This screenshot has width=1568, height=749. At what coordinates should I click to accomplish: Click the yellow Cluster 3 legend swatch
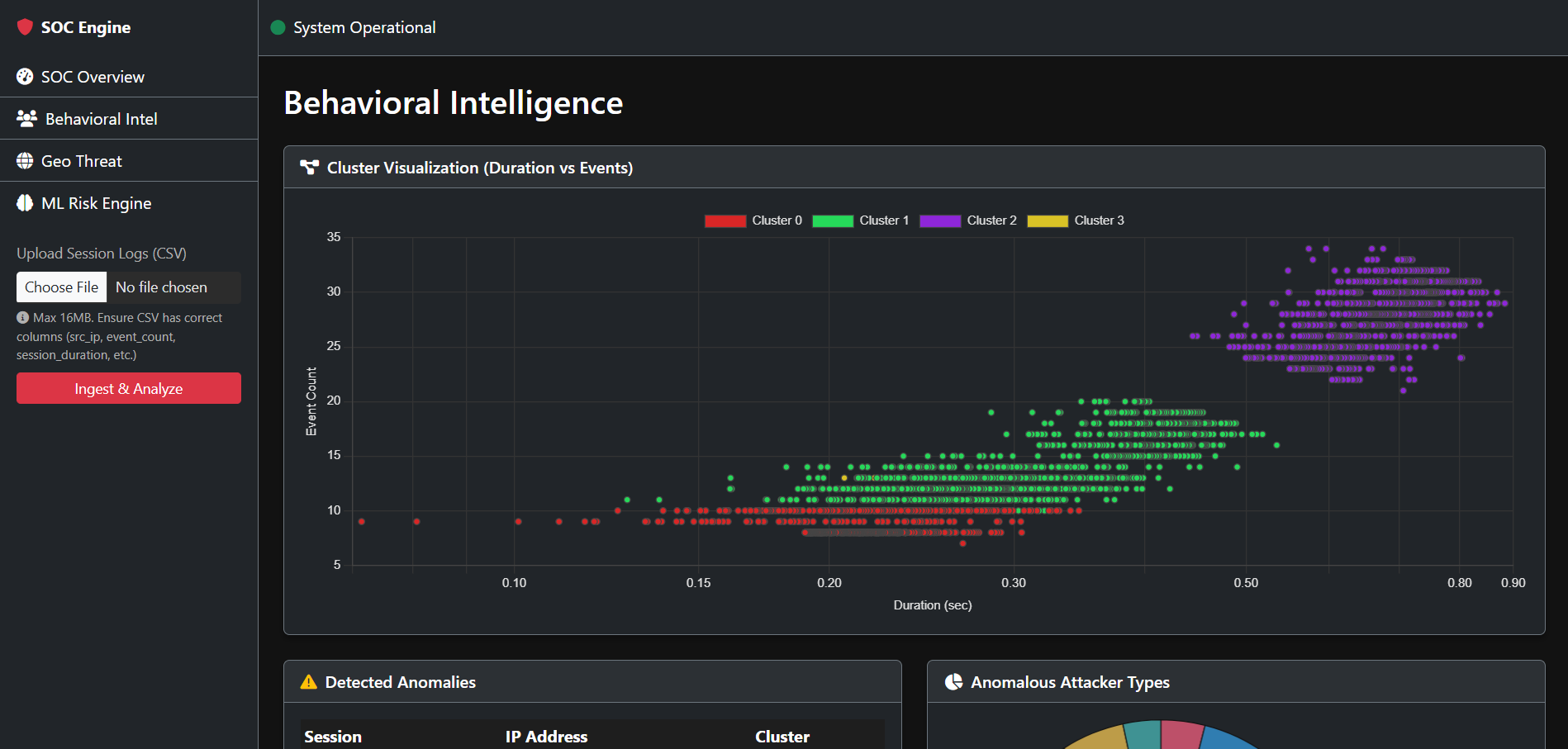click(x=1048, y=220)
